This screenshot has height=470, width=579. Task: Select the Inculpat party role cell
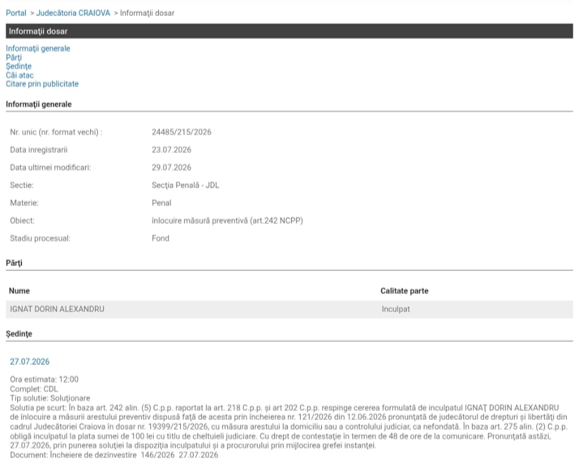(395, 309)
